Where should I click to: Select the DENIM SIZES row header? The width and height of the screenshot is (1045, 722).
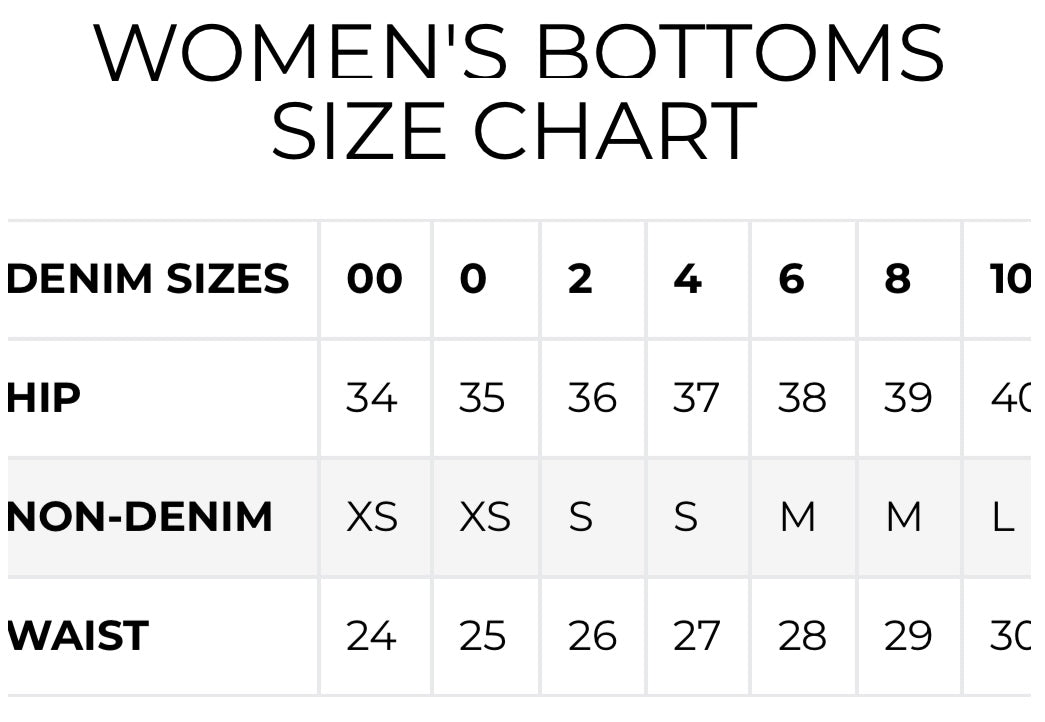coord(148,279)
